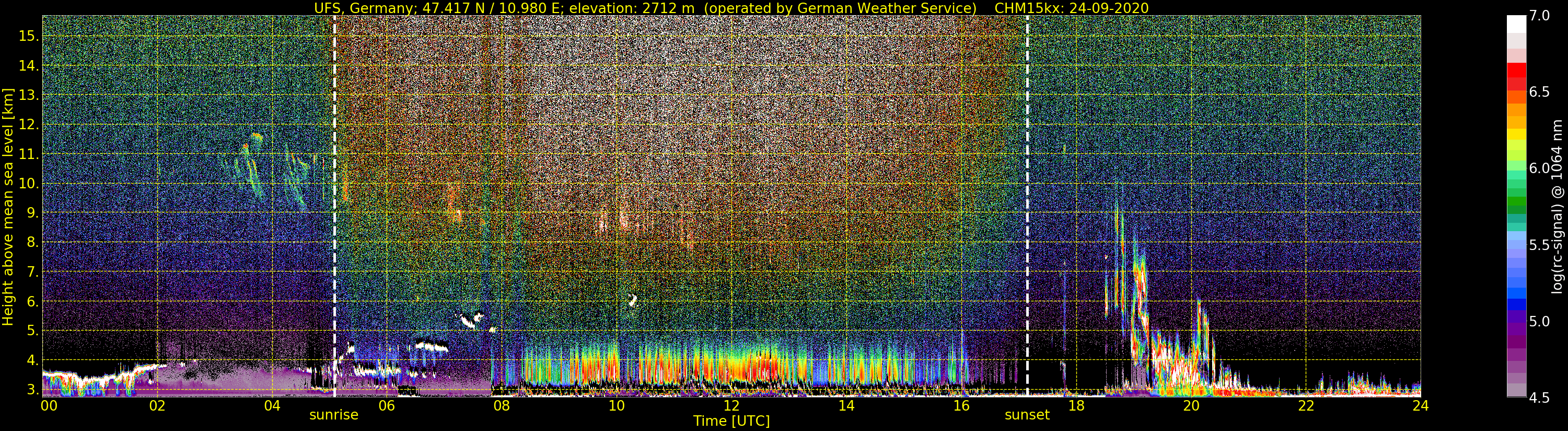Click the Time [UTC] axis title
This screenshot has width=1568, height=431.
[731, 421]
